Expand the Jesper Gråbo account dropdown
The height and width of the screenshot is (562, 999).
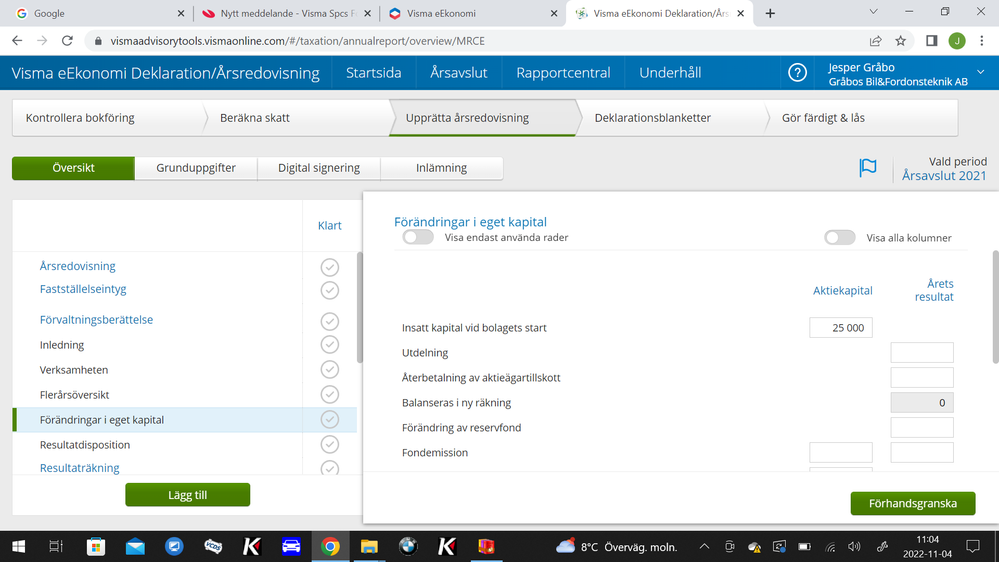tap(980, 73)
